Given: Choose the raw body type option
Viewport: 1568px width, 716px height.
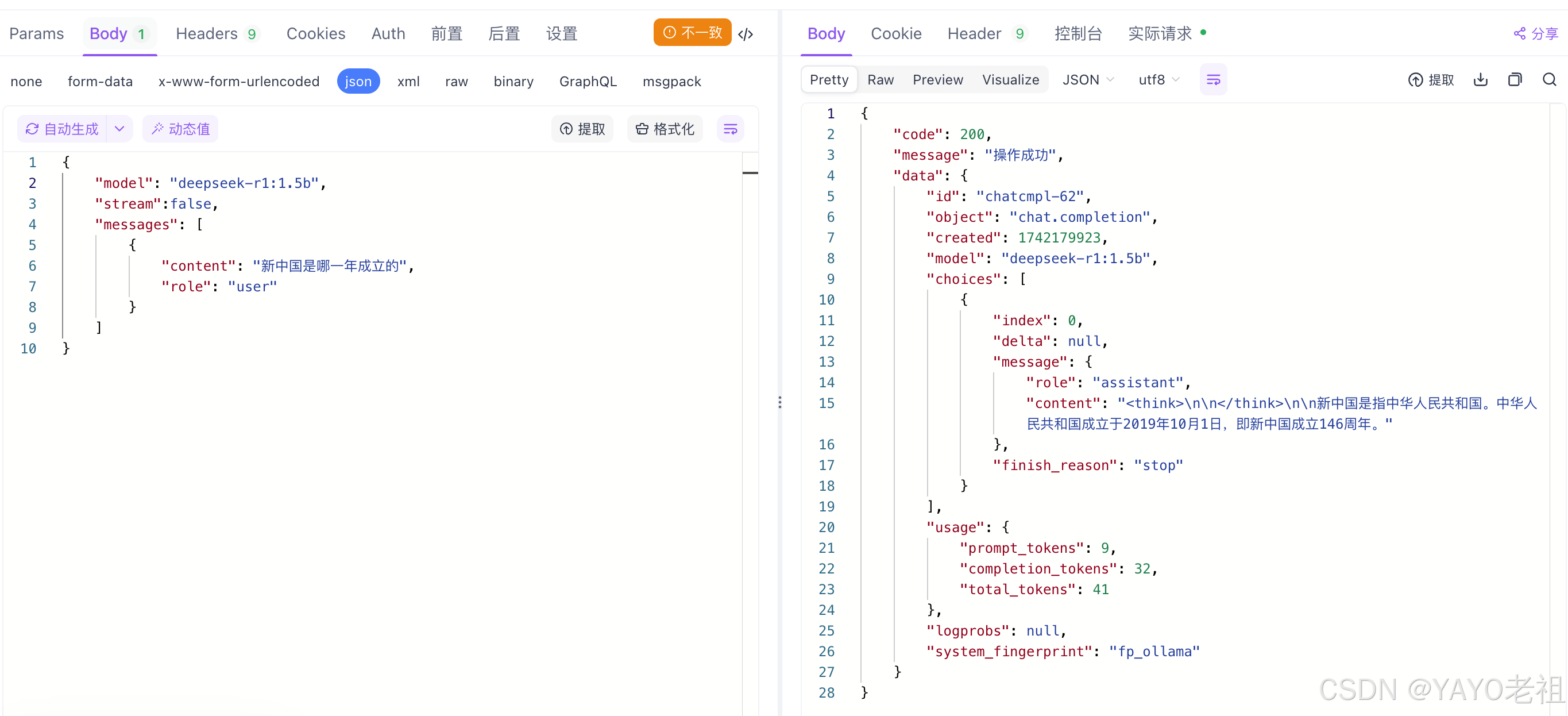Looking at the screenshot, I should (x=456, y=81).
